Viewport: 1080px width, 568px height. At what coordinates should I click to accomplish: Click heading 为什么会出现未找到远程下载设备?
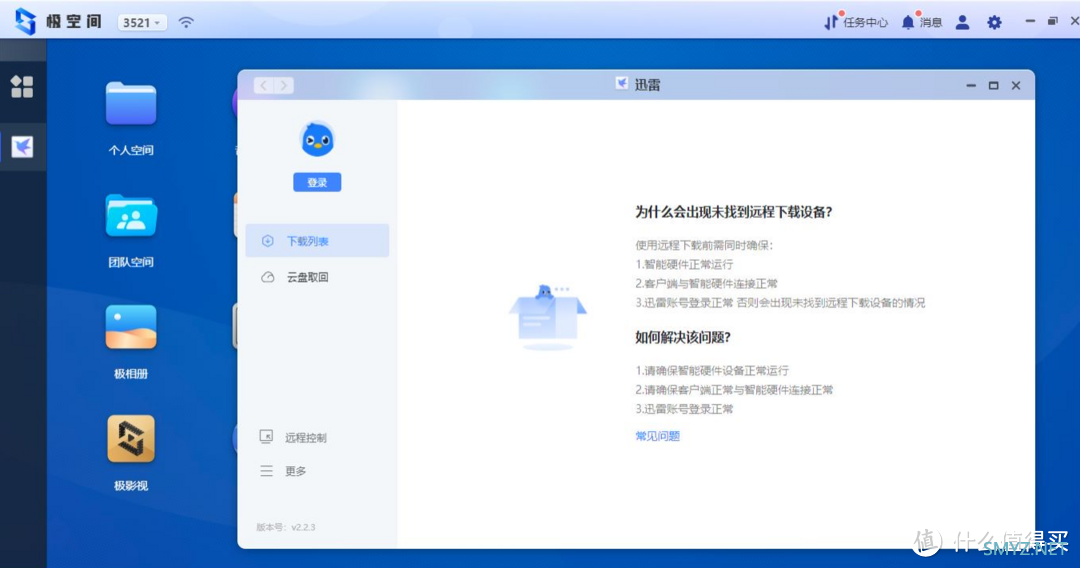(x=734, y=212)
